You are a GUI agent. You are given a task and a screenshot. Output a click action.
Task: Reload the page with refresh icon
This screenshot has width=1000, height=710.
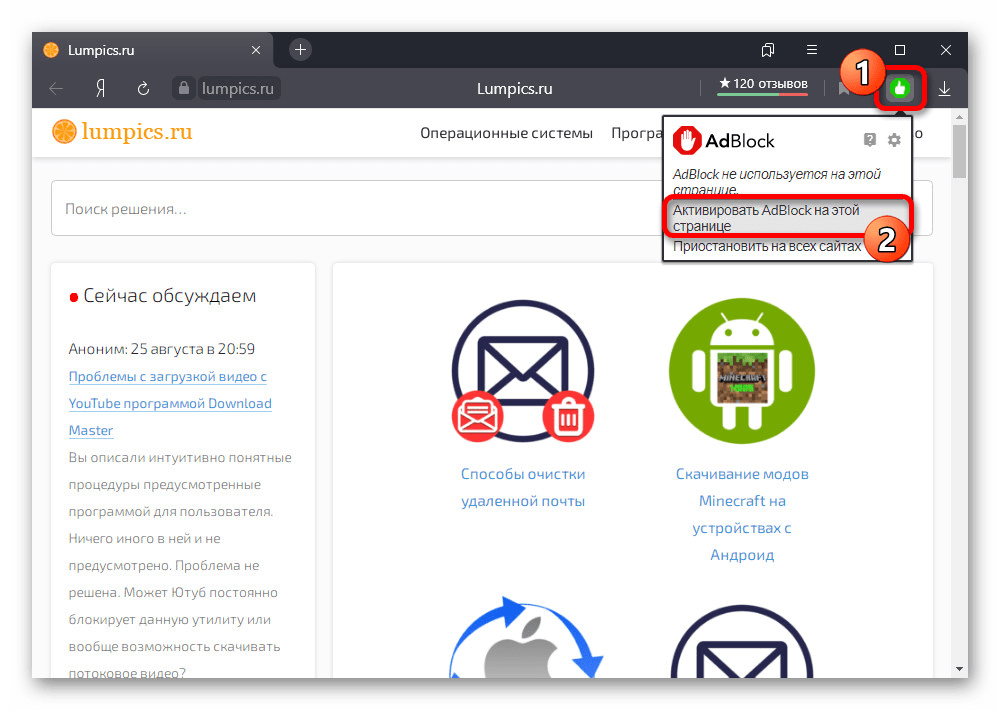(x=143, y=89)
